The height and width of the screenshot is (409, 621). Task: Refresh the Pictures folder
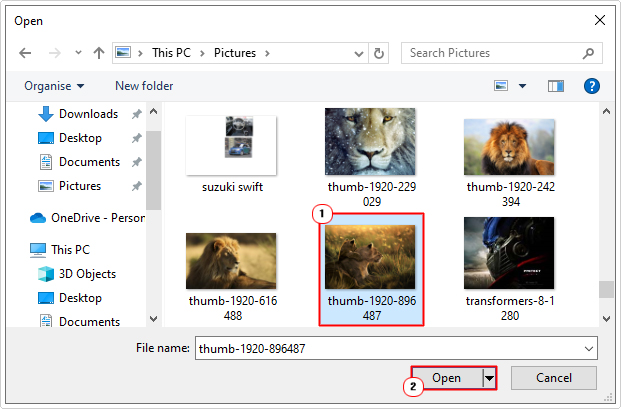click(379, 53)
